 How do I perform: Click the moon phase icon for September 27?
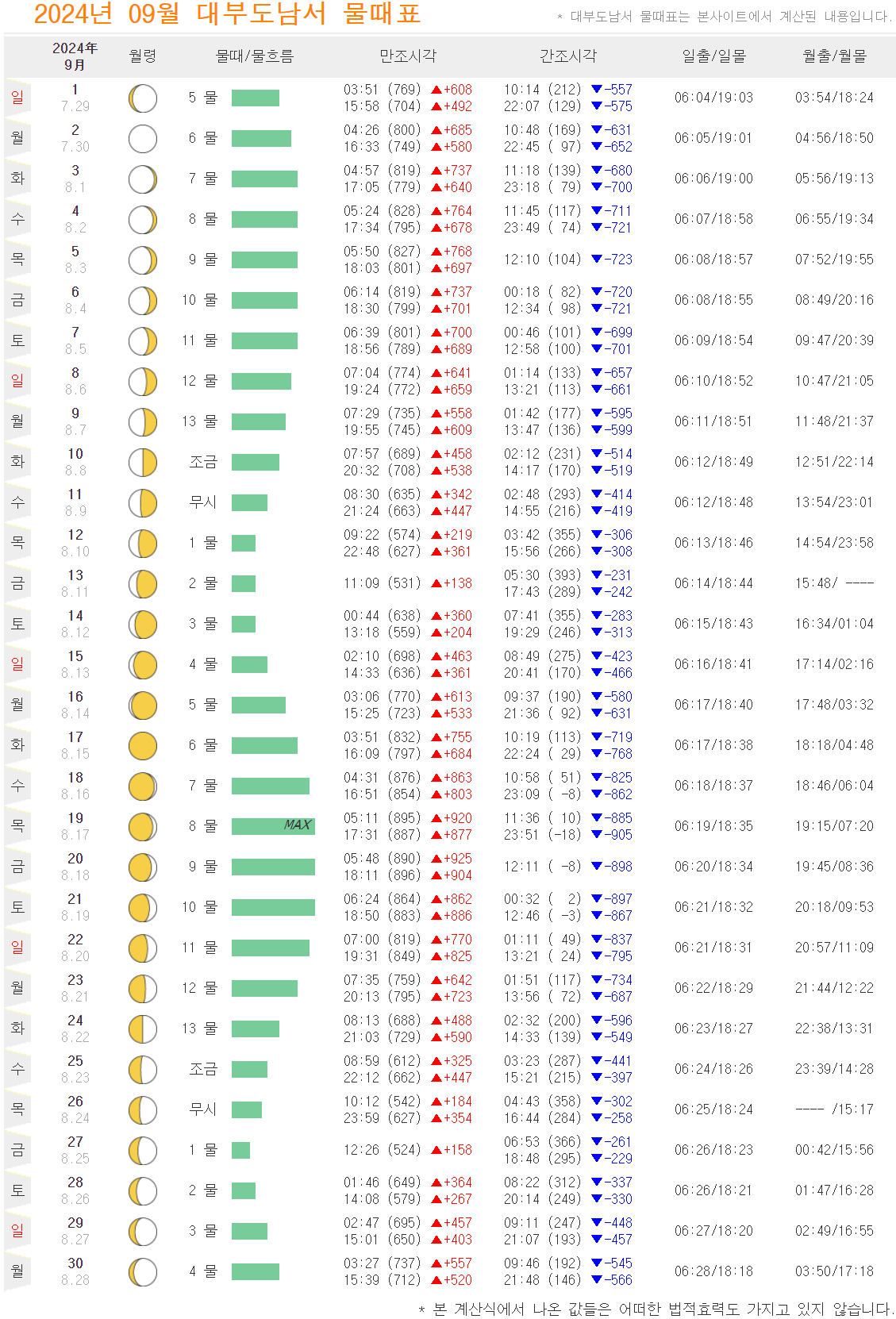(143, 1151)
